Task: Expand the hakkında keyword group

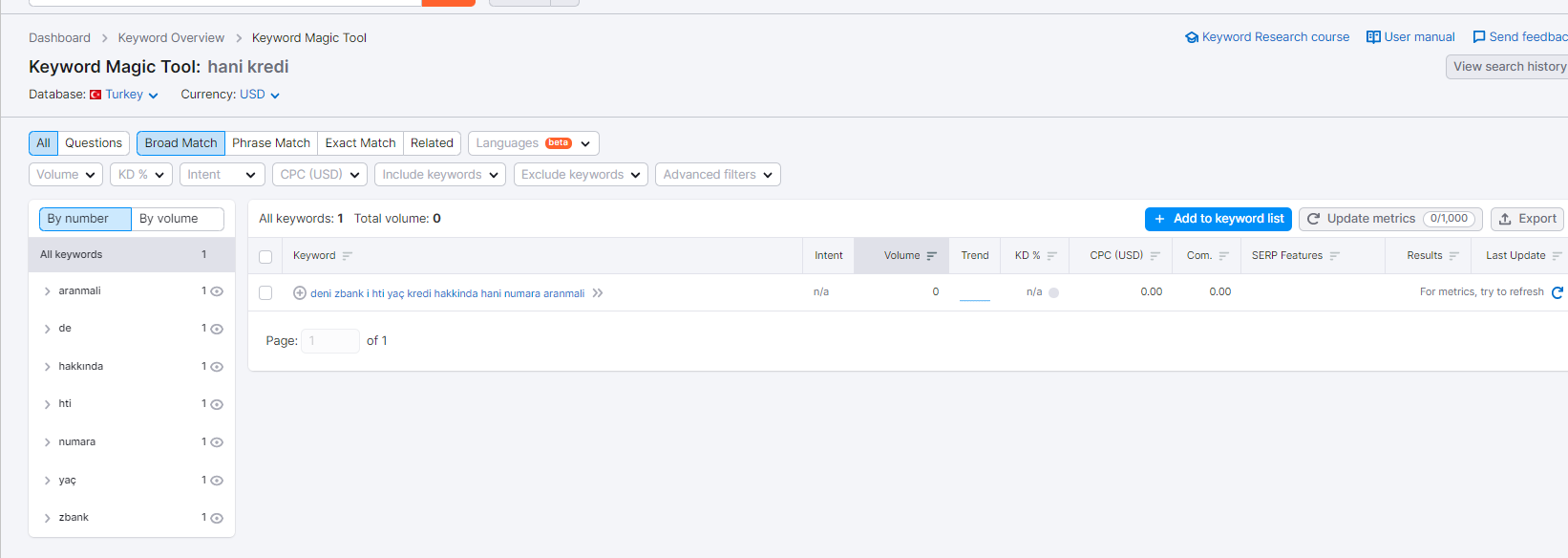Action: pos(48,367)
